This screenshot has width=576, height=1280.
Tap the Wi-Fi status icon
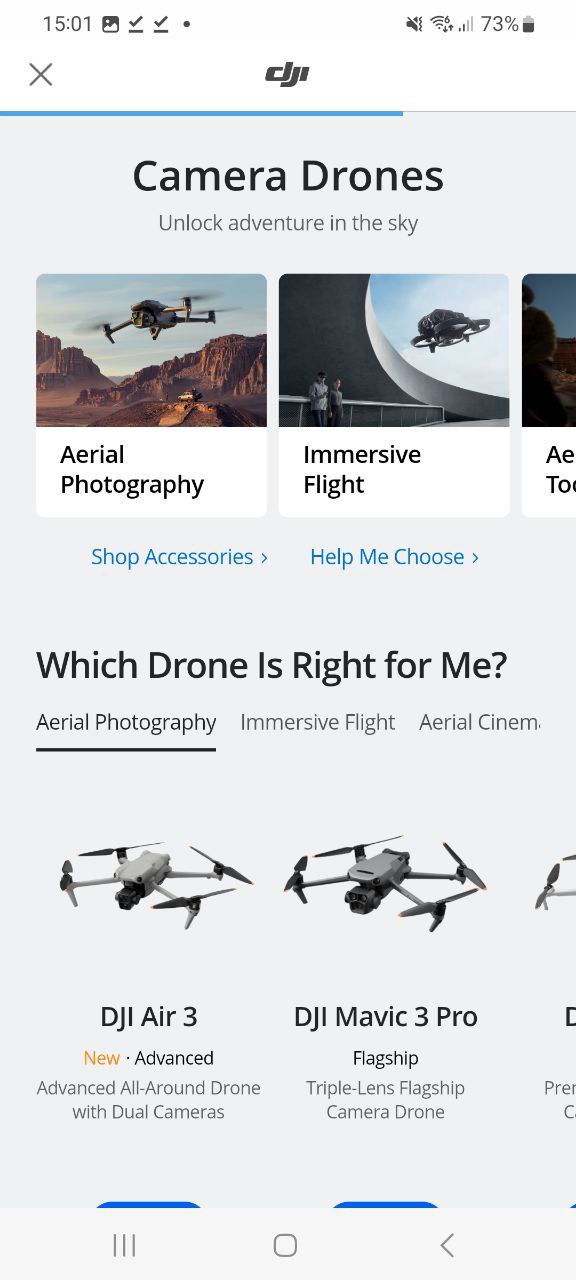442,24
